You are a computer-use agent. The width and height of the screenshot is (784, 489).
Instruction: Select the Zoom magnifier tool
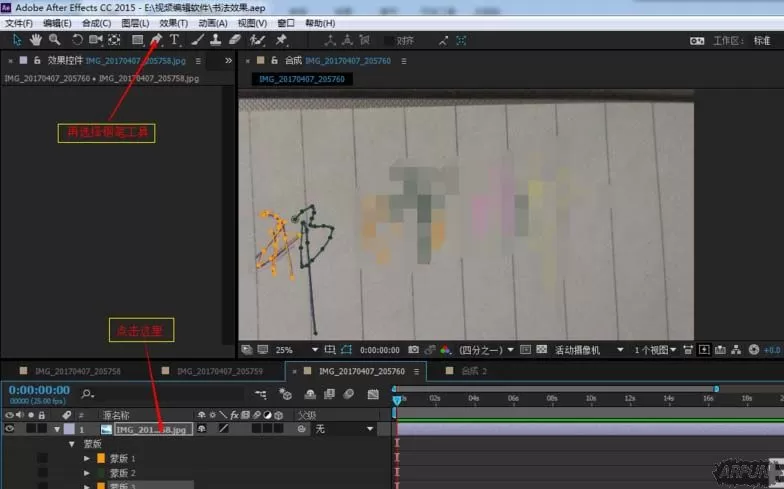(54, 40)
